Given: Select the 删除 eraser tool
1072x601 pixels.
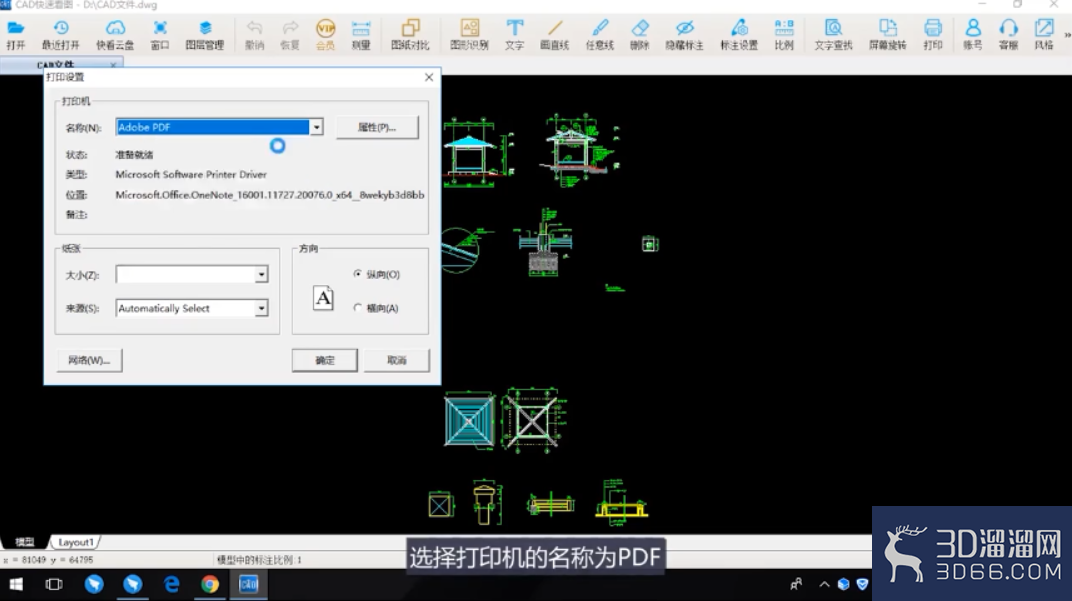Looking at the screenshot, I should (639, 34).
